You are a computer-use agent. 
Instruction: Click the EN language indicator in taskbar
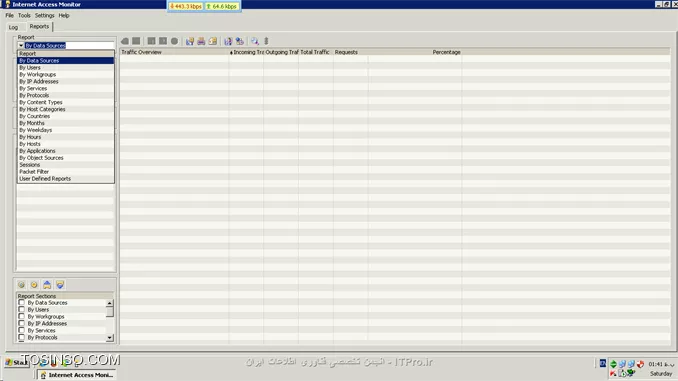(x=603, y=363)
